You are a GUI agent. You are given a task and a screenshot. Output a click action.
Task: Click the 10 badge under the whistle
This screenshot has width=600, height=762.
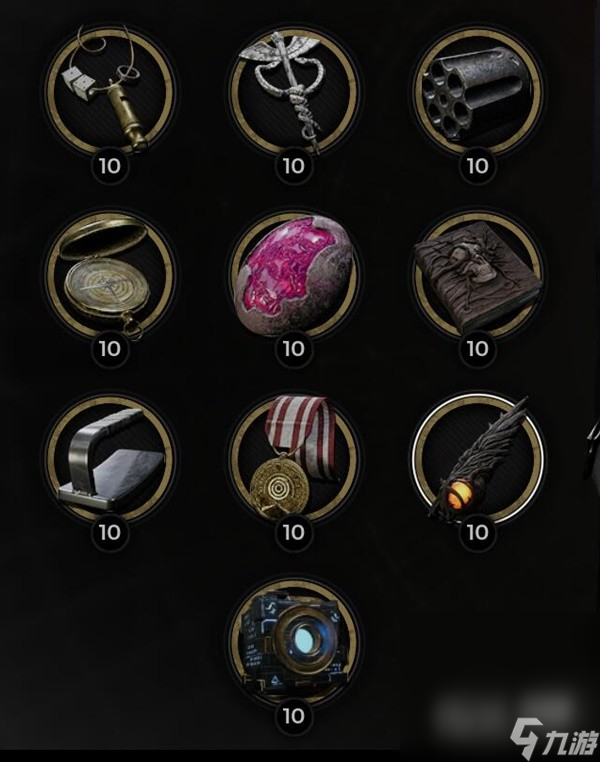point(109,166)
